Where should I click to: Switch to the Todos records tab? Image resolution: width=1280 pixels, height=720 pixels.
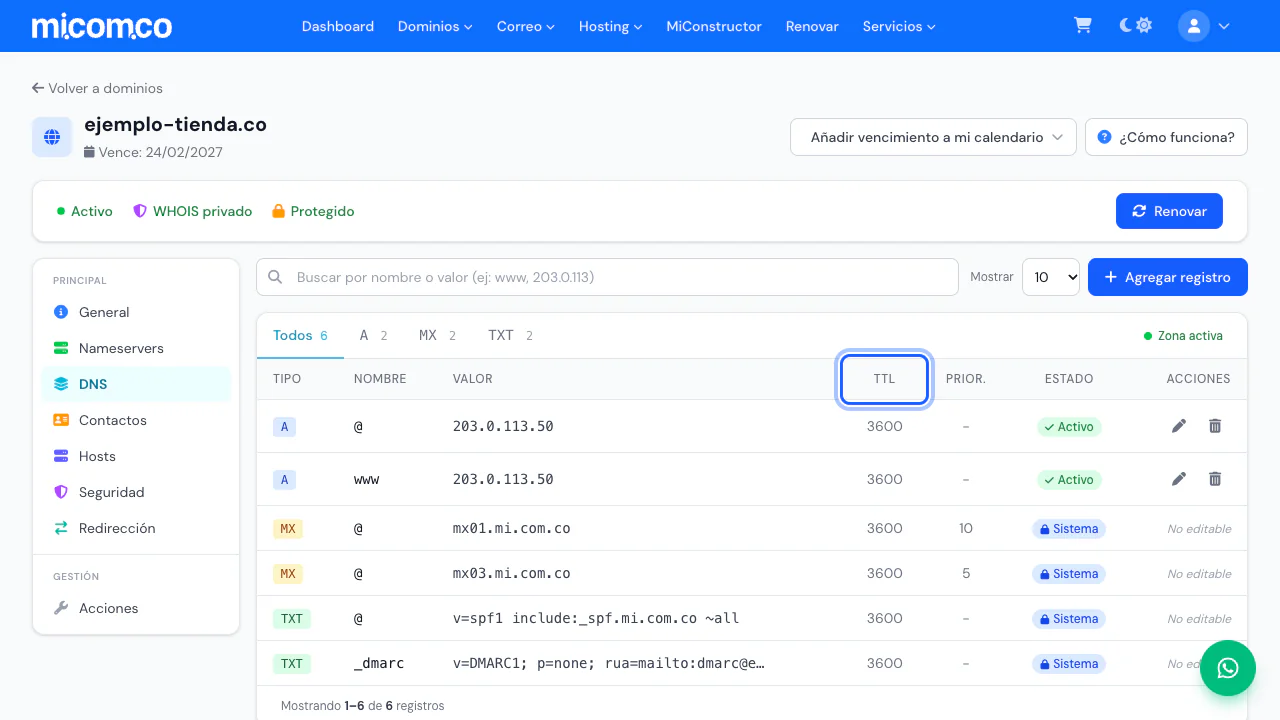pyautogui.click(x=300, y=336)
